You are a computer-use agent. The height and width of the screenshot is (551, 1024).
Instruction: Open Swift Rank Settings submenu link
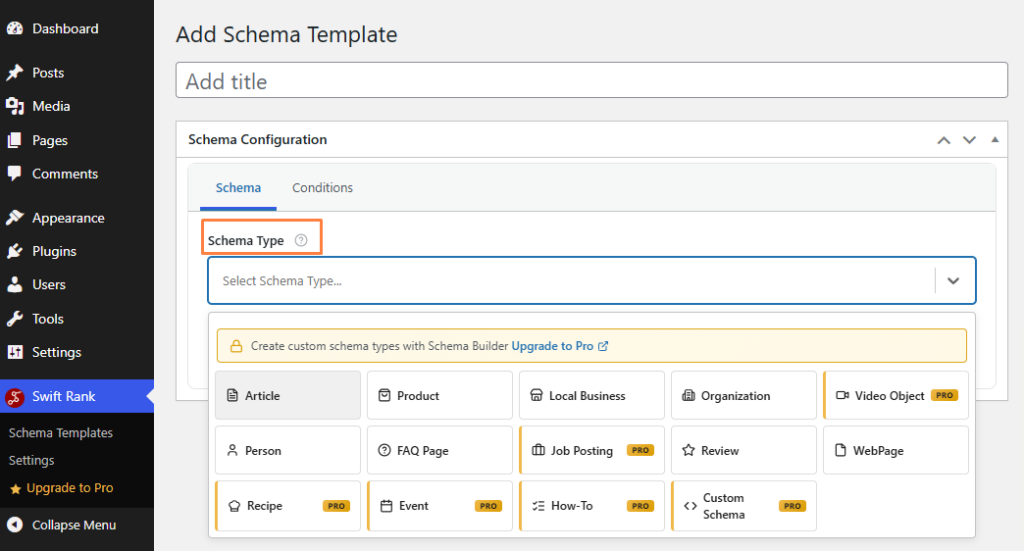pos(31,460)
